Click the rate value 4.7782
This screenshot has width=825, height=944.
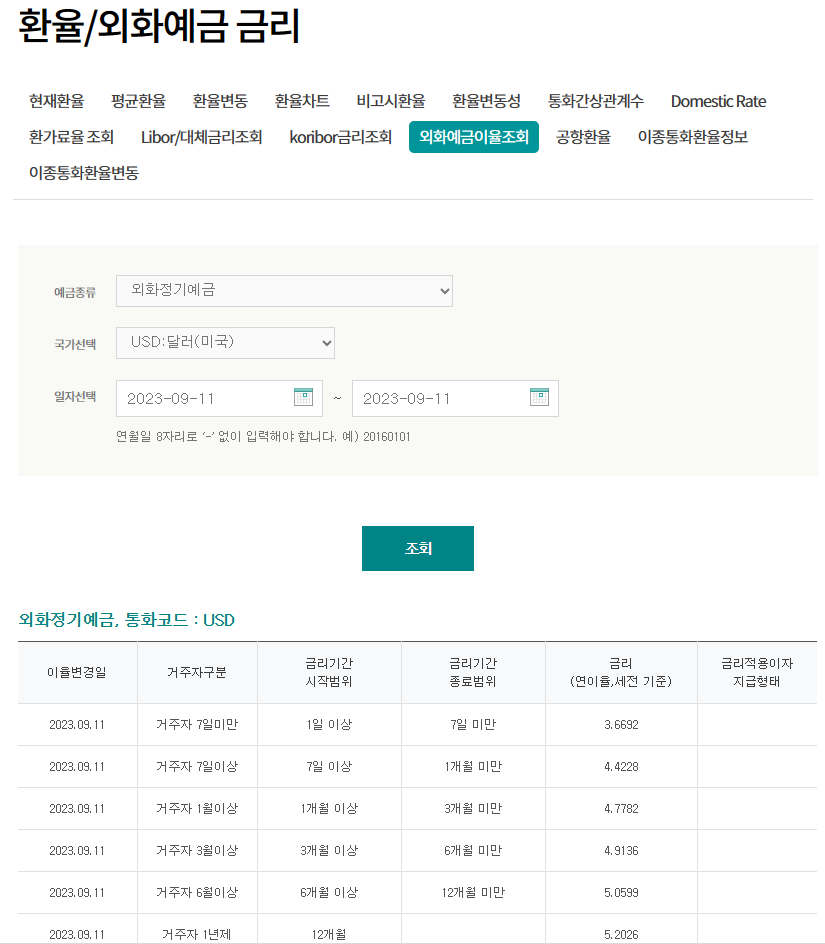[x=621, y=809]
